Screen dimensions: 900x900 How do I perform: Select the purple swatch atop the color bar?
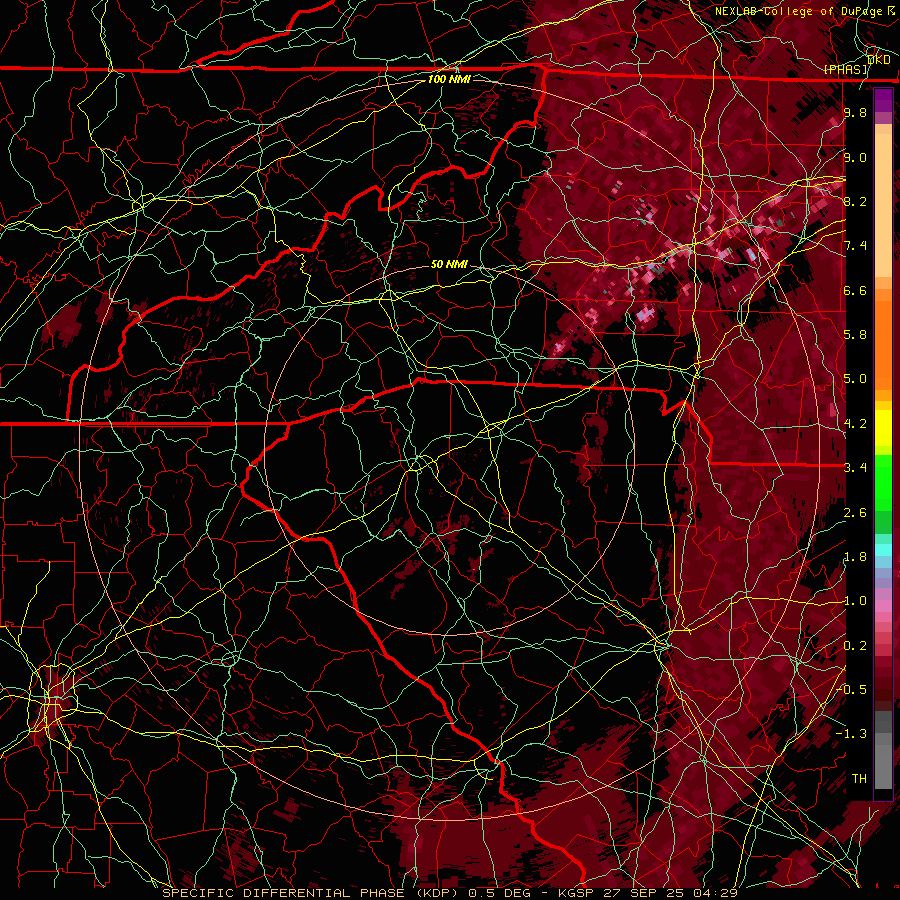tap(883, 100)
